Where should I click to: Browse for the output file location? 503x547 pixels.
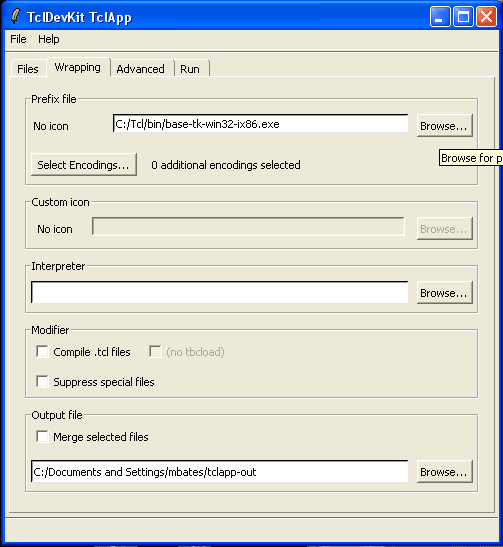(x=444, y=472)
